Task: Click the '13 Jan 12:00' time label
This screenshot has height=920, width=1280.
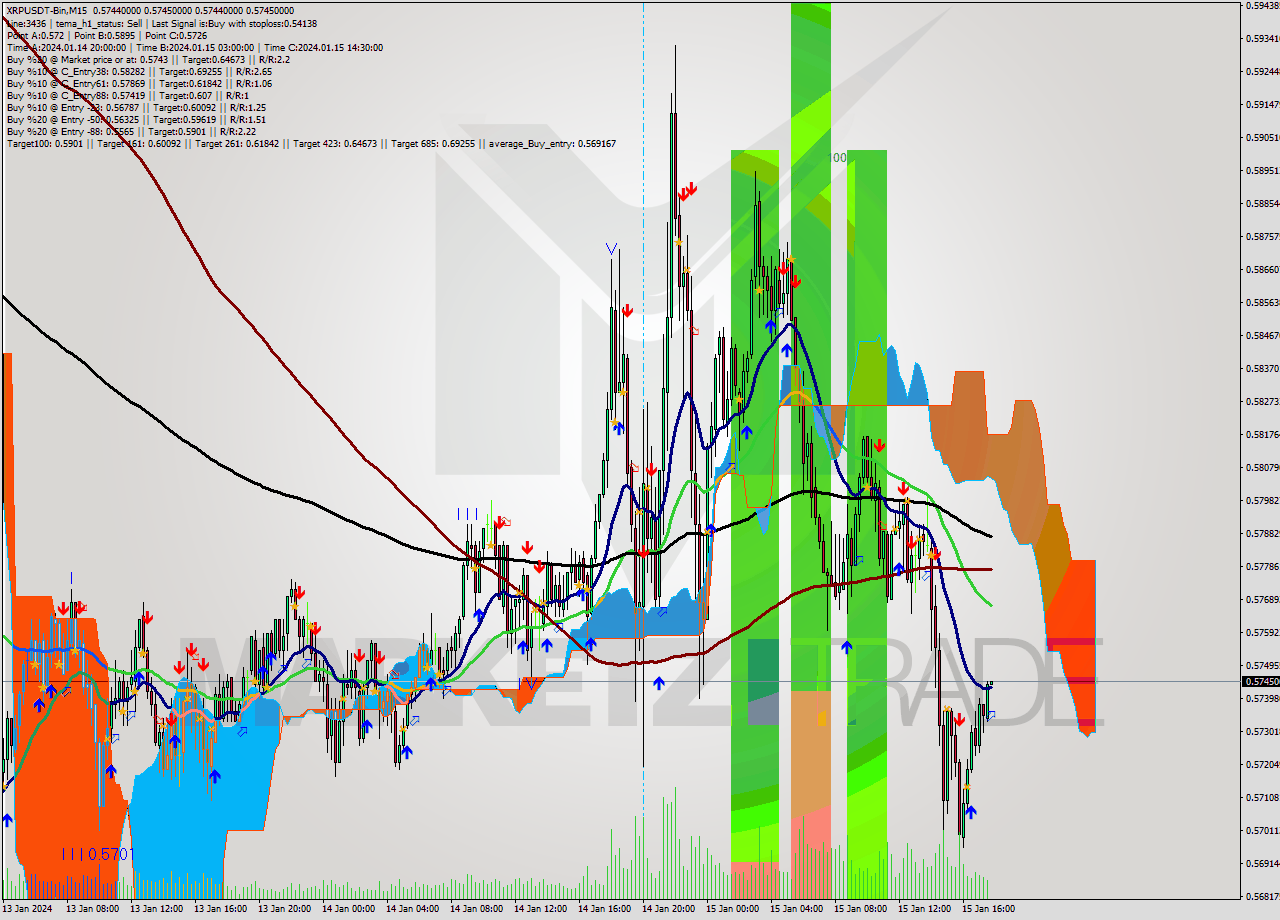Action: click(158, 909)
